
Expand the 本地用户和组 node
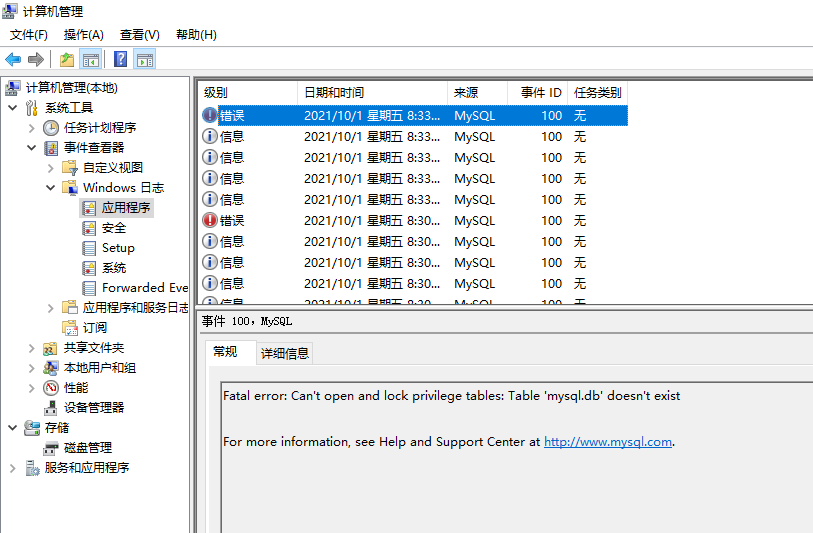coord(32,368)
